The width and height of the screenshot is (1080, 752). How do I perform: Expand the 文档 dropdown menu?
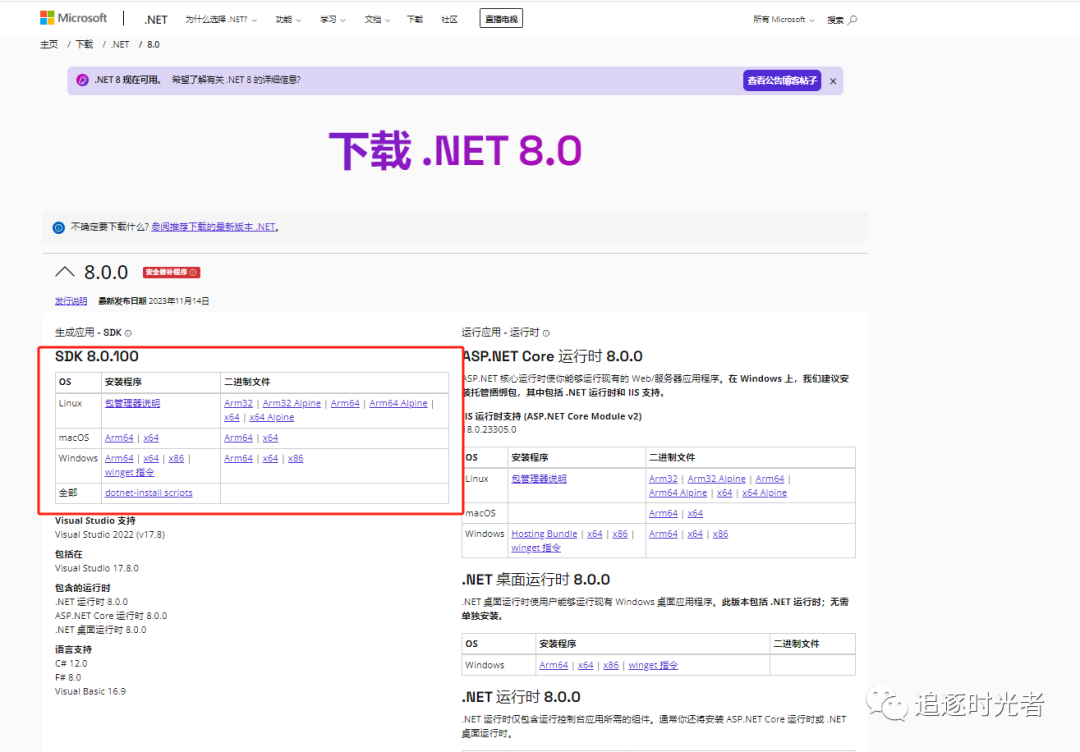[x=377, y=19]
